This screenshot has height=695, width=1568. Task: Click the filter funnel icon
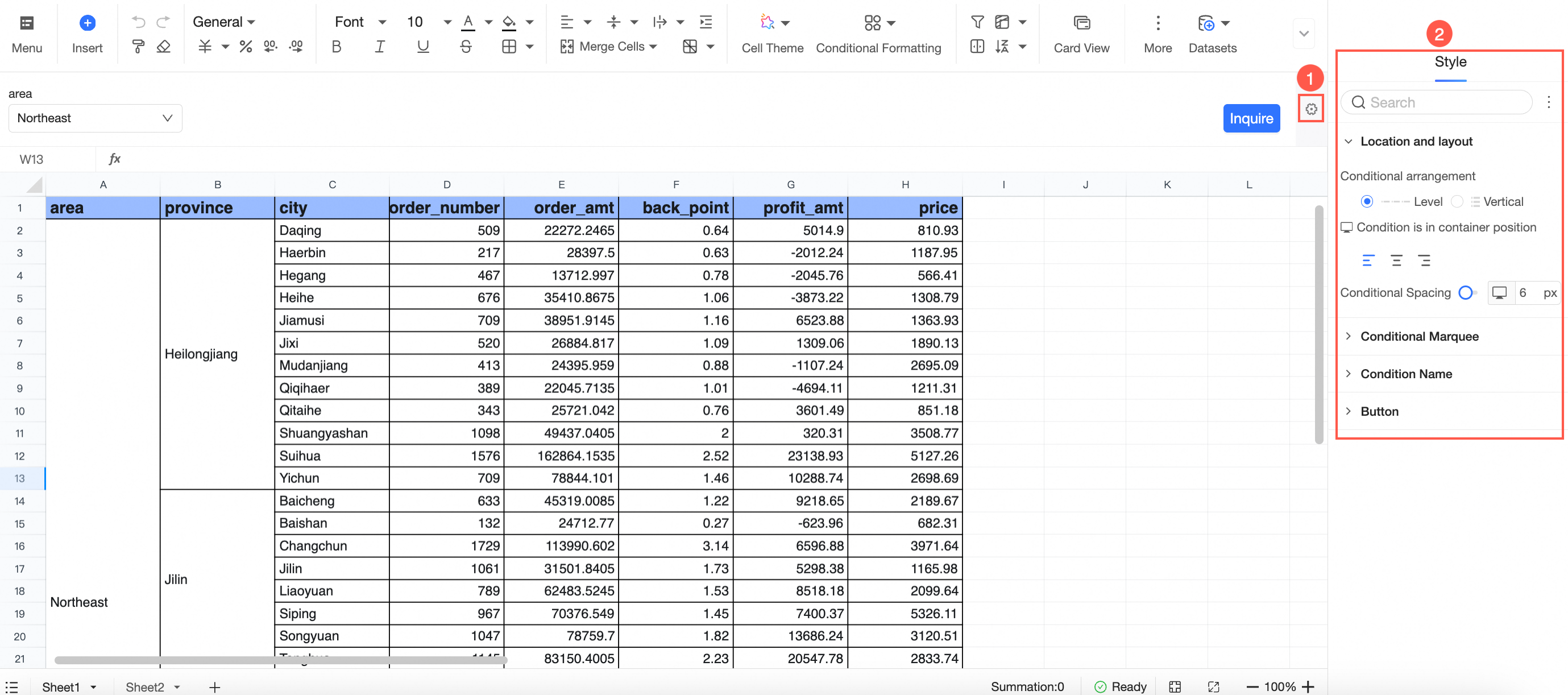click(x=977, y=23)
